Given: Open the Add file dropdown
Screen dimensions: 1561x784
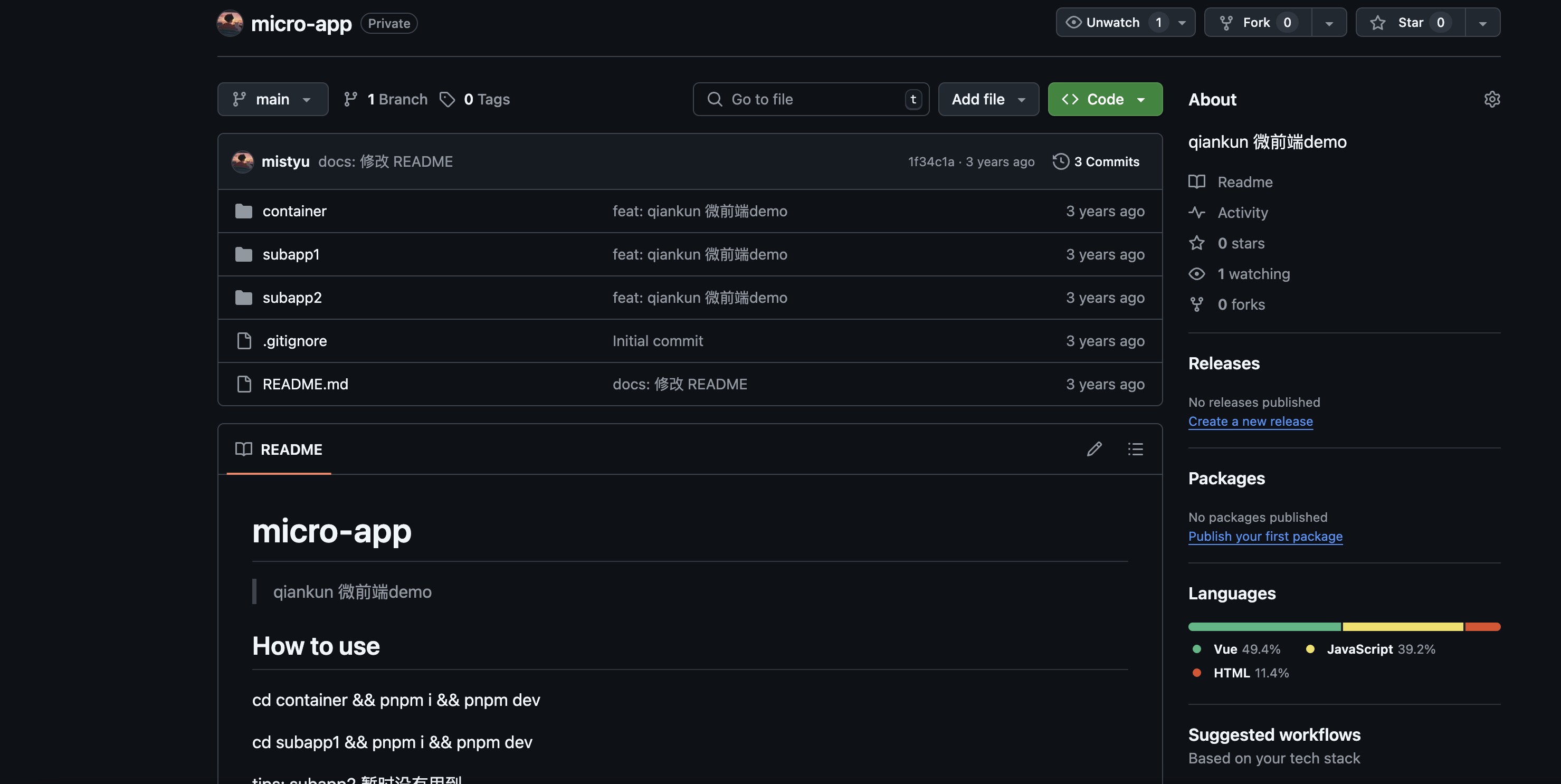Looking at the screenshot, I should click(x=988, y=99).
